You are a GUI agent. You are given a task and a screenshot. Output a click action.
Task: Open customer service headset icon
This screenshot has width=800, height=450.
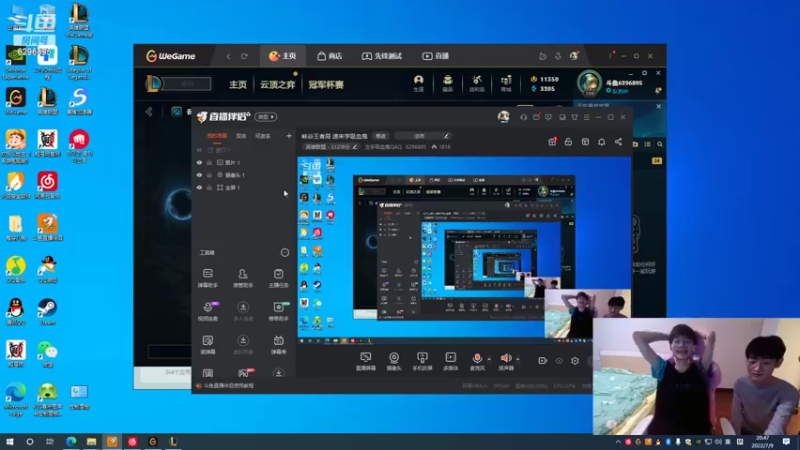click(523, 117)
